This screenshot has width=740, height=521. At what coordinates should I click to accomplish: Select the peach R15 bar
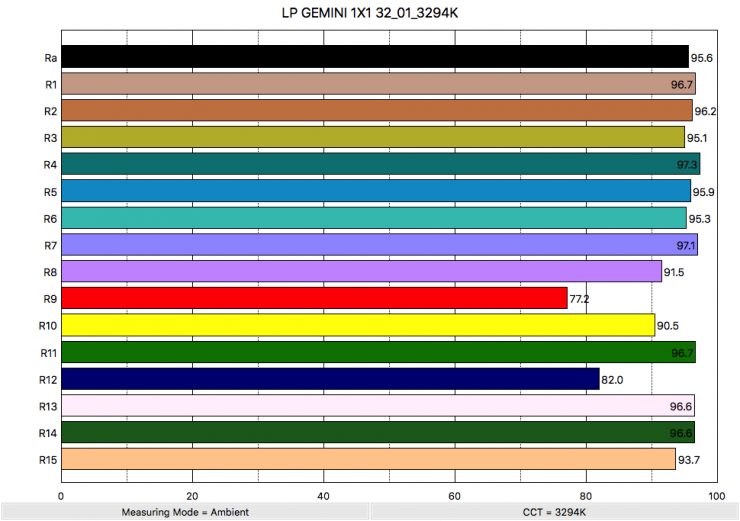click(368, 459)
